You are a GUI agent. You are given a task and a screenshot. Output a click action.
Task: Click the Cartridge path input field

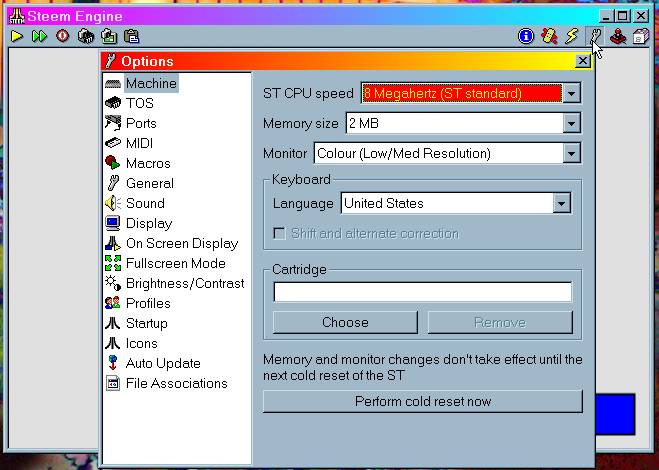[422, 292]
